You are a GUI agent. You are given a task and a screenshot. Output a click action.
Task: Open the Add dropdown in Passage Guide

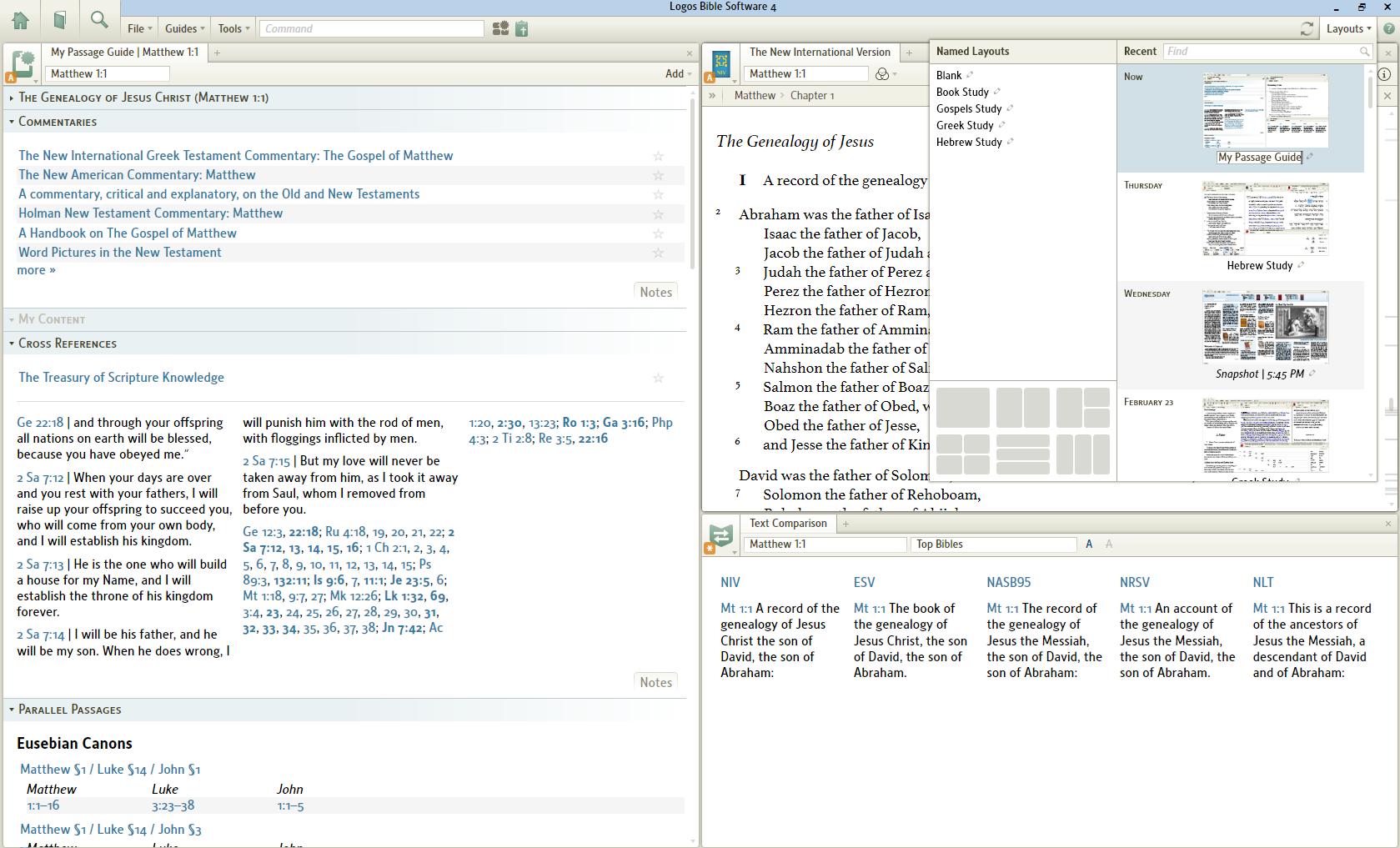click(678, 74)
